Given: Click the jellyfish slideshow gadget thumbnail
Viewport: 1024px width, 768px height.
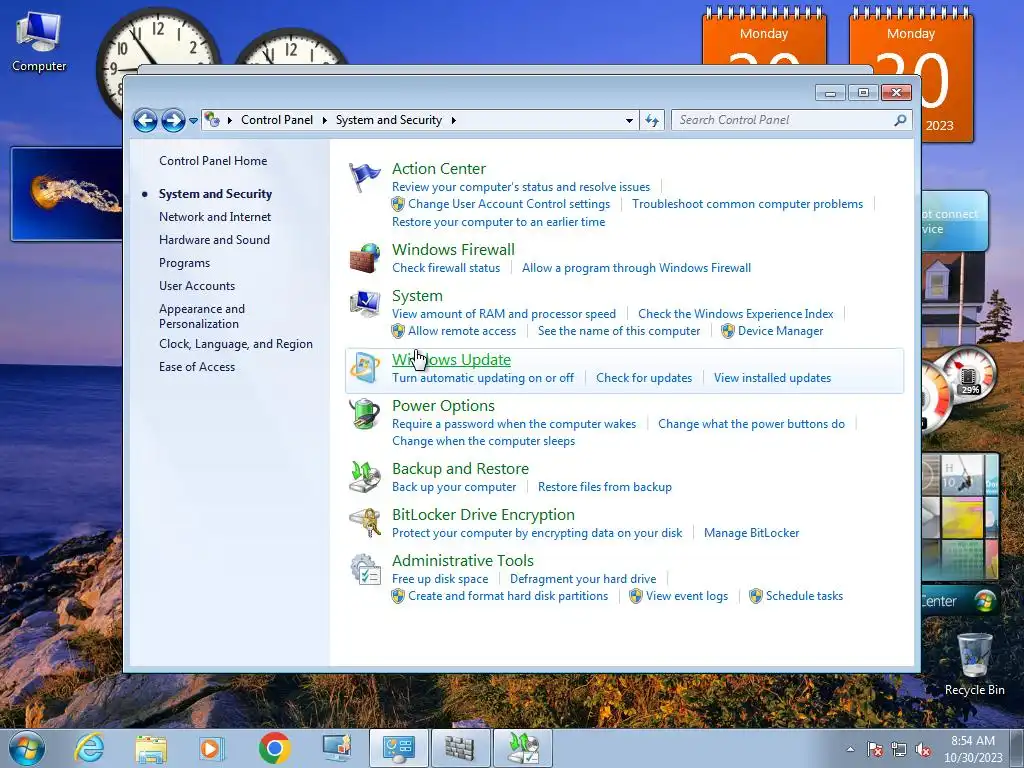Looking at the screenshot, I should [x=67, y=194].
